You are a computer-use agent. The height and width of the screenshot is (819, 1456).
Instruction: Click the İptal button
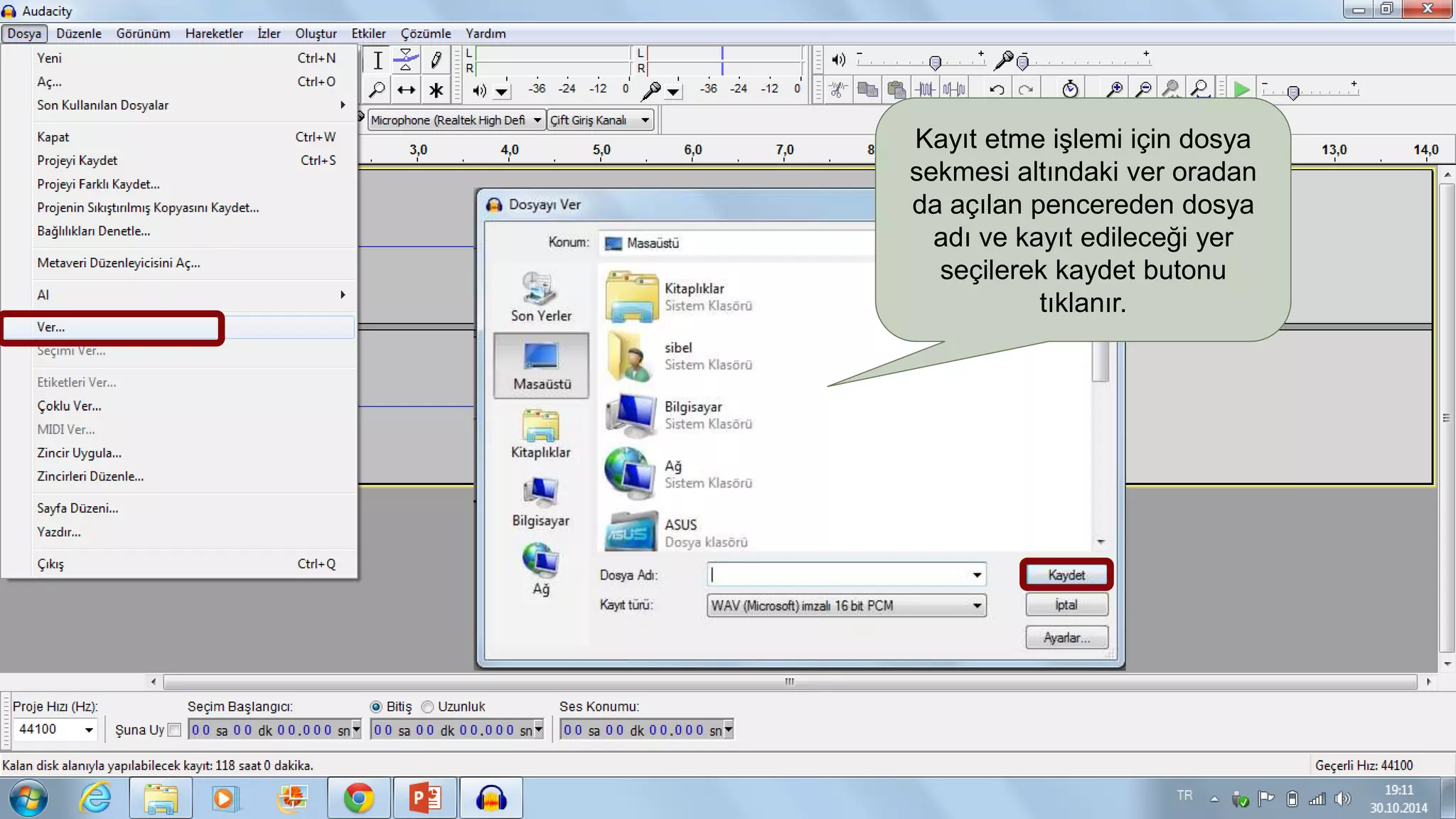click(1066, 605)
